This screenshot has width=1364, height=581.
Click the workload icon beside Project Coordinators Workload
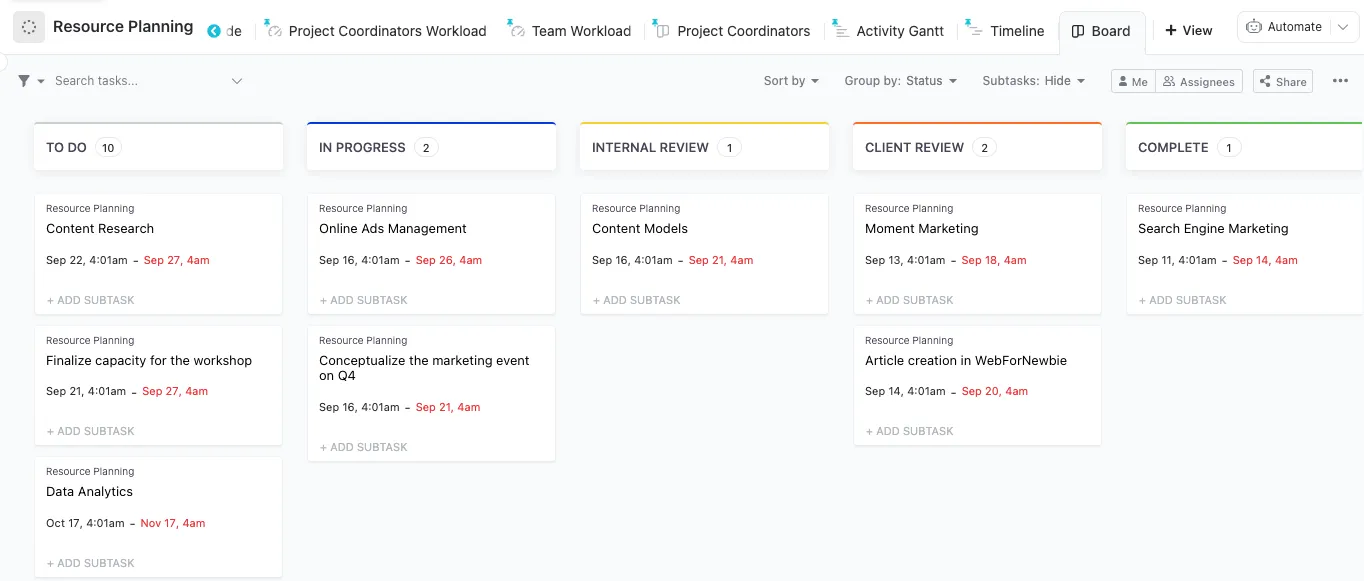tap(274, 31)
